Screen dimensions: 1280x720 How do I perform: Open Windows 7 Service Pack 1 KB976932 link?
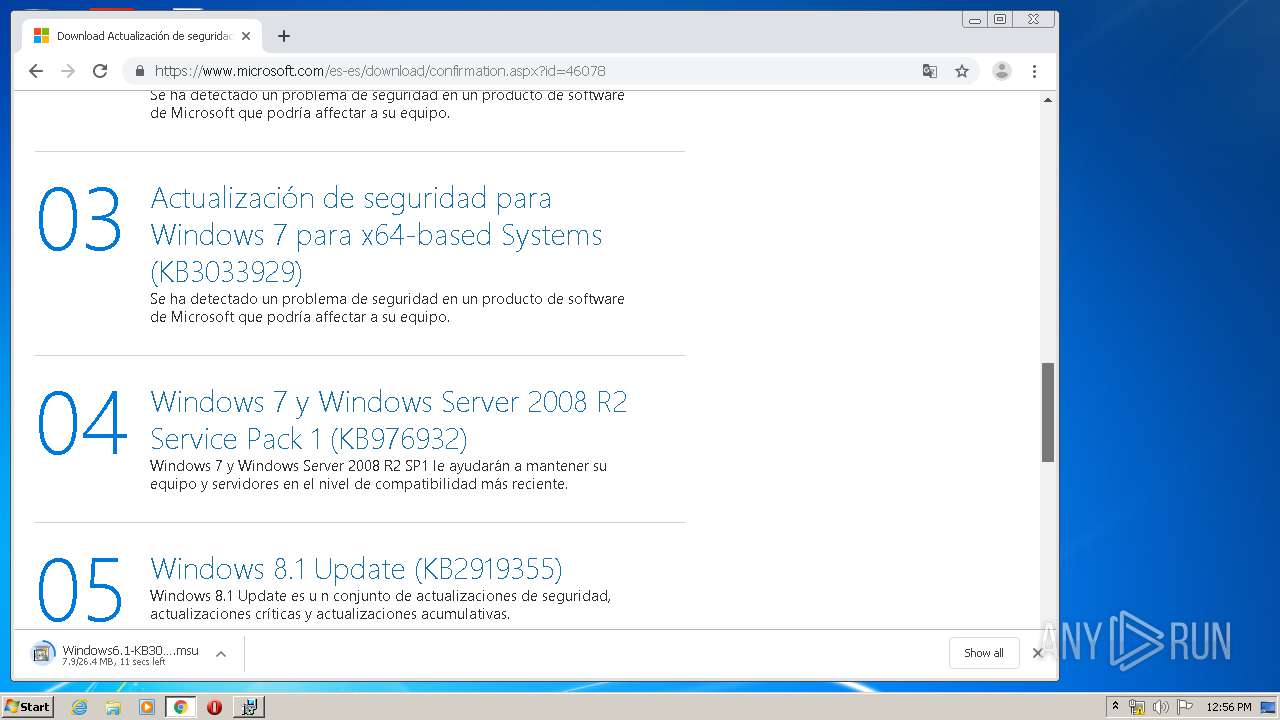tap(389, 420)
